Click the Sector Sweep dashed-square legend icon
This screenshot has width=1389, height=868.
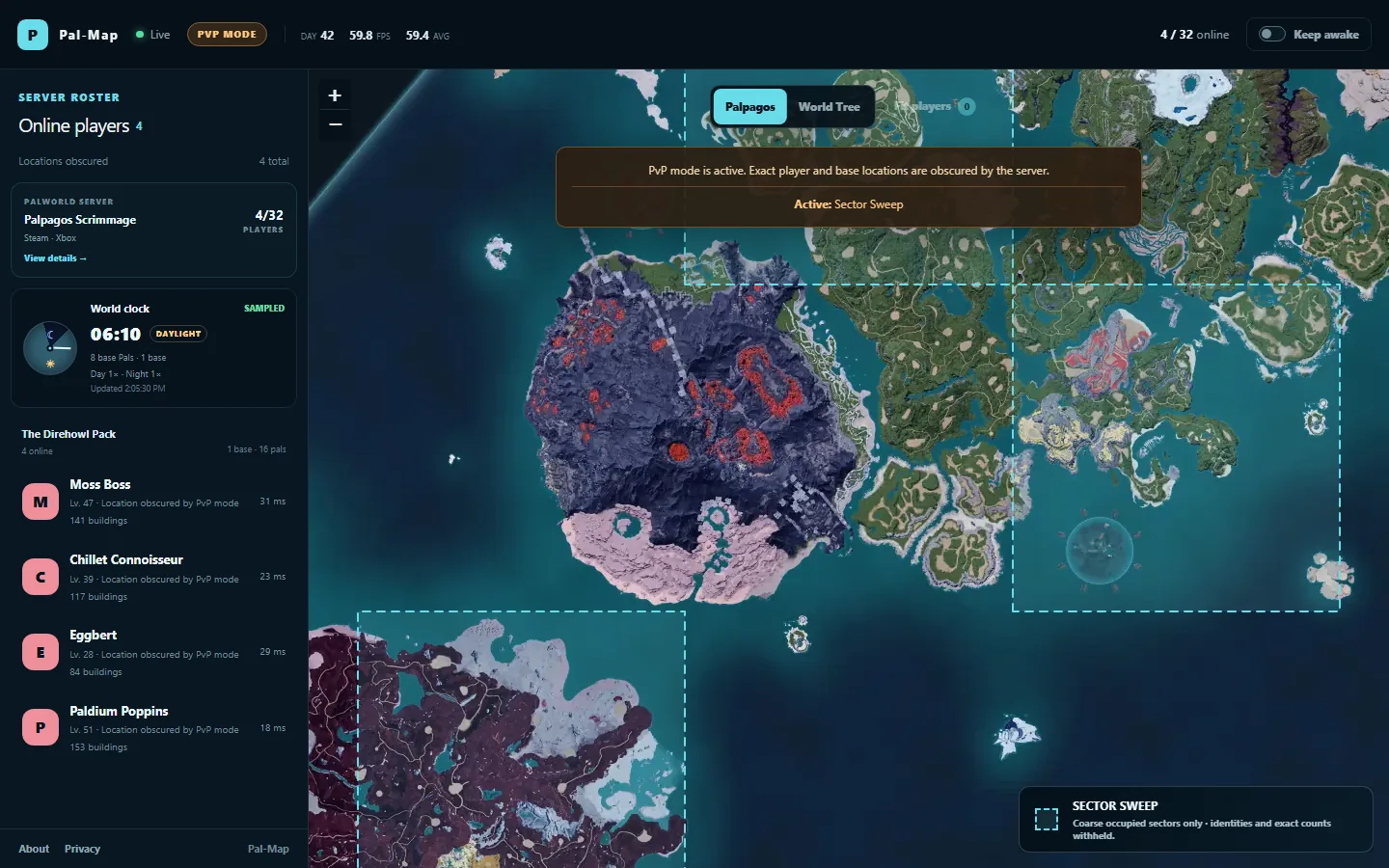[x=1047, y=820]
